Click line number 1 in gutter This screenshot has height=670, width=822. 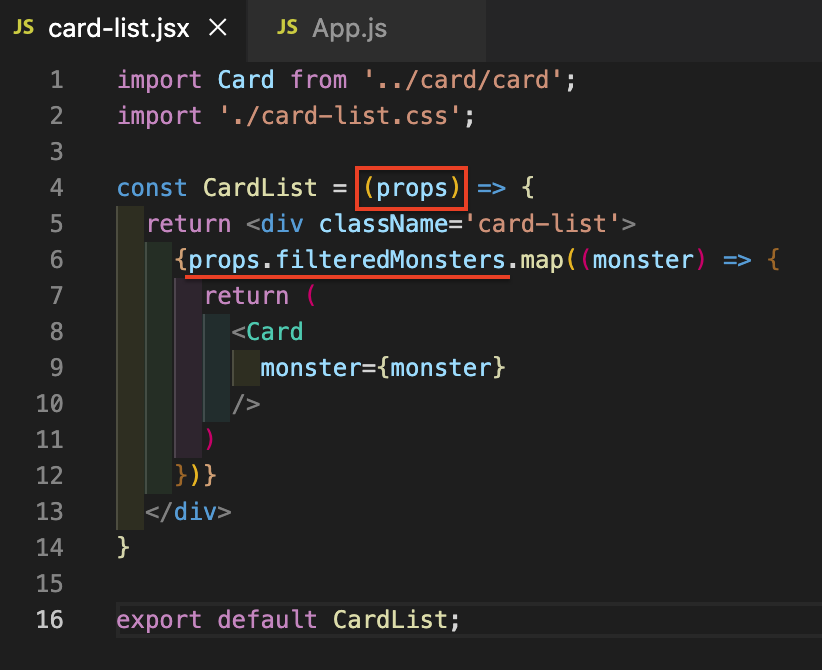(x=57, y=80)
